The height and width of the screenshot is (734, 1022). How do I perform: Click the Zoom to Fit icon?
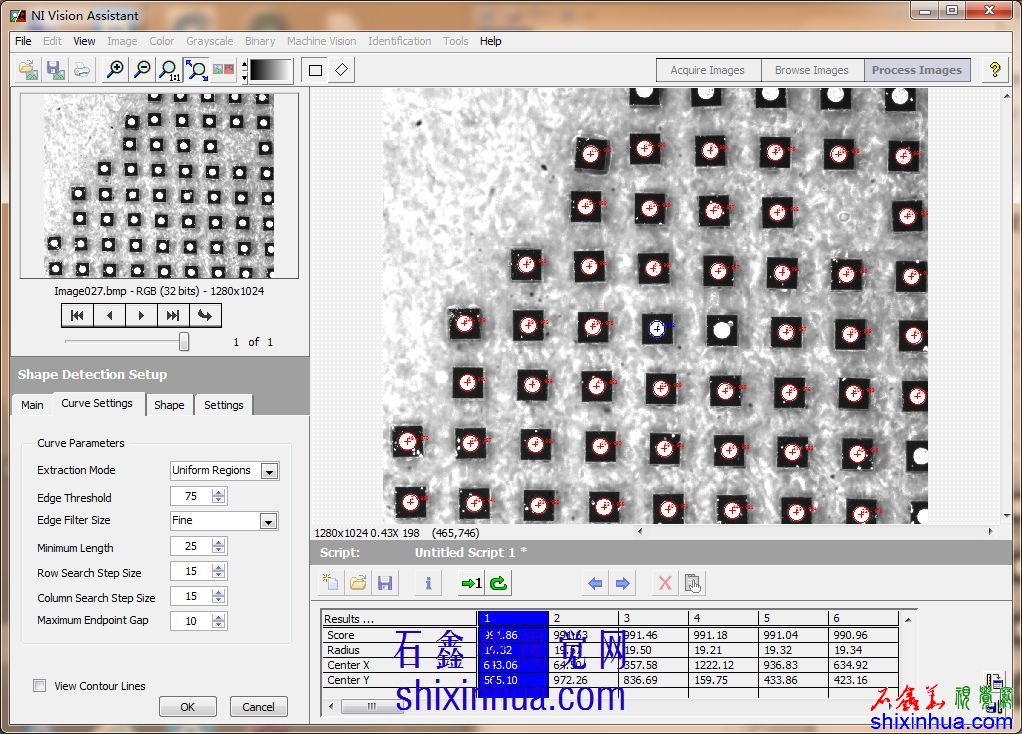pos(197,70)
